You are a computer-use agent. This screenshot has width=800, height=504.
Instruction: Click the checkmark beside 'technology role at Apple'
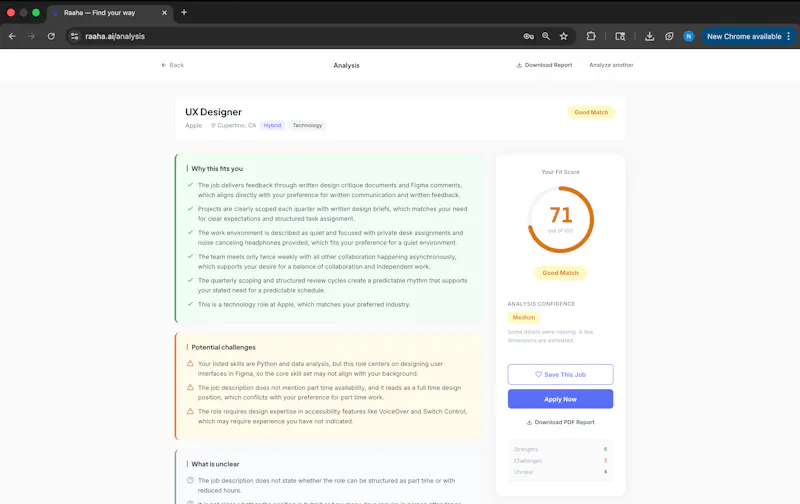click(190, 304)
